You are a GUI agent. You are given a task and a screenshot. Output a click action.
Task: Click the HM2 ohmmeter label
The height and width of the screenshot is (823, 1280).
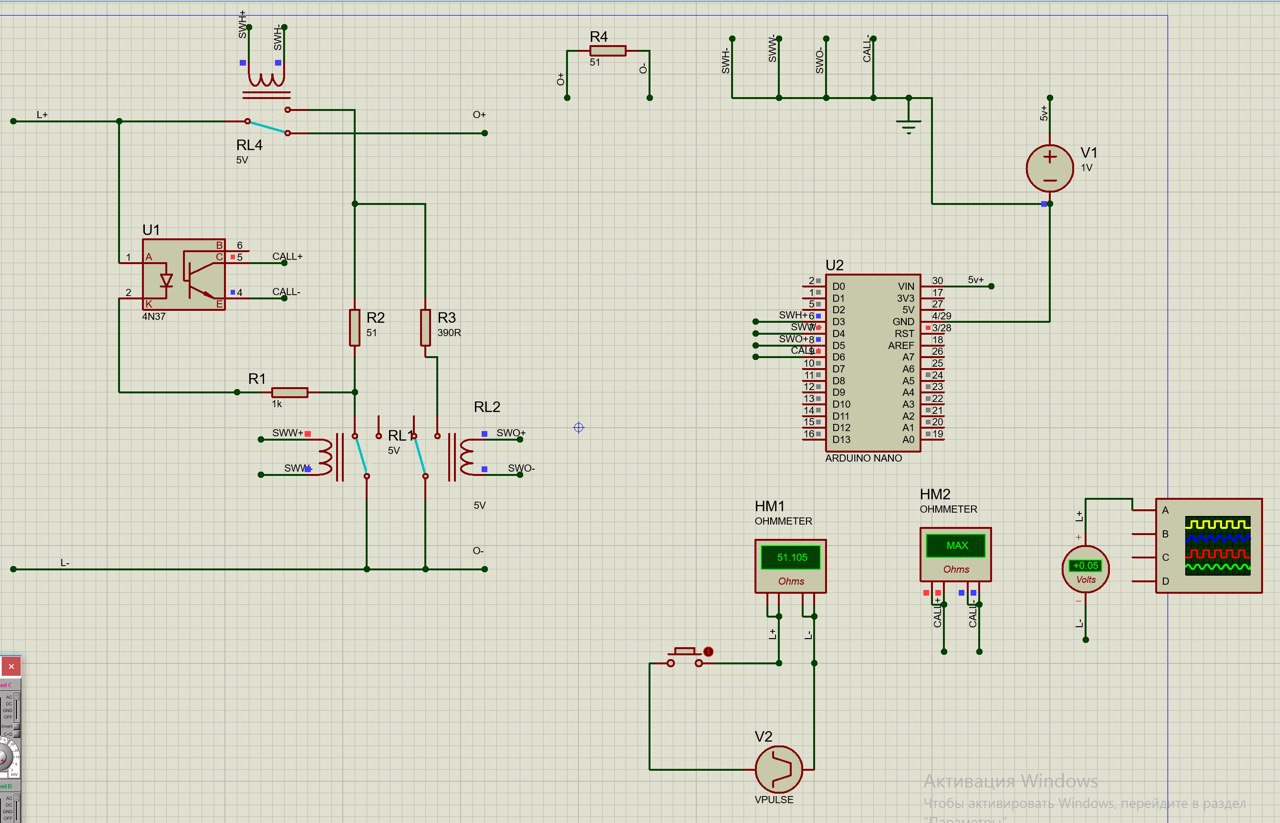click(x=935, y=495)
